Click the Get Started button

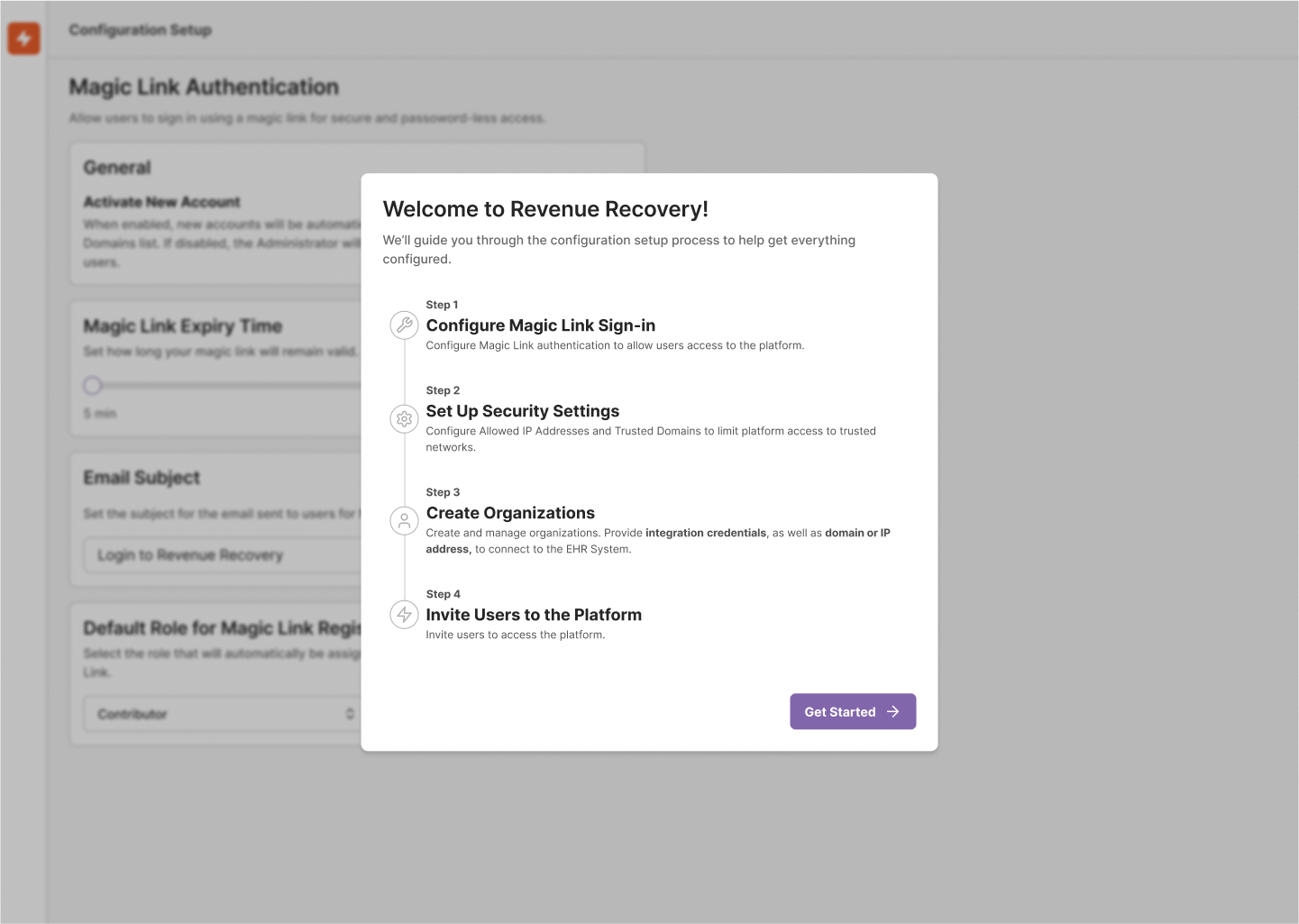click(x=851, y=711)
